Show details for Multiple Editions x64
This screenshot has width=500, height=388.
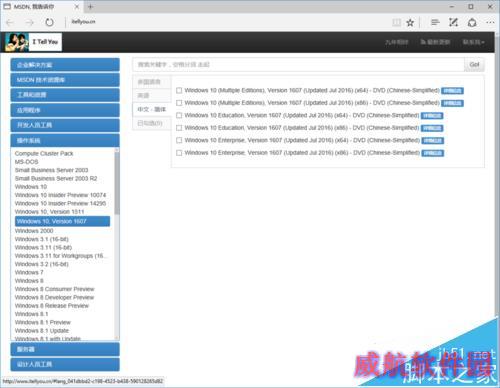tap(452, 91)
